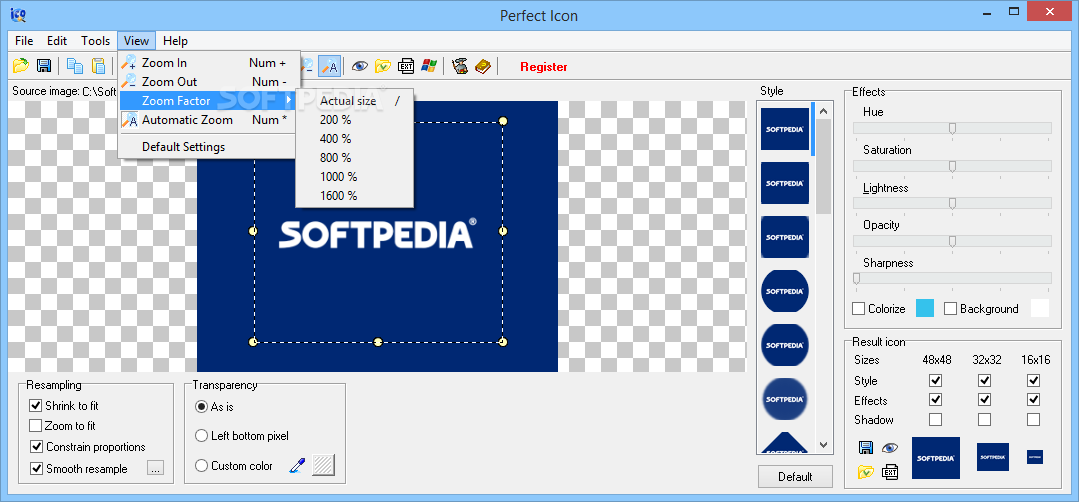
Task: Click the save floppy disk toolbar icon
Action: tap(44, 66)
